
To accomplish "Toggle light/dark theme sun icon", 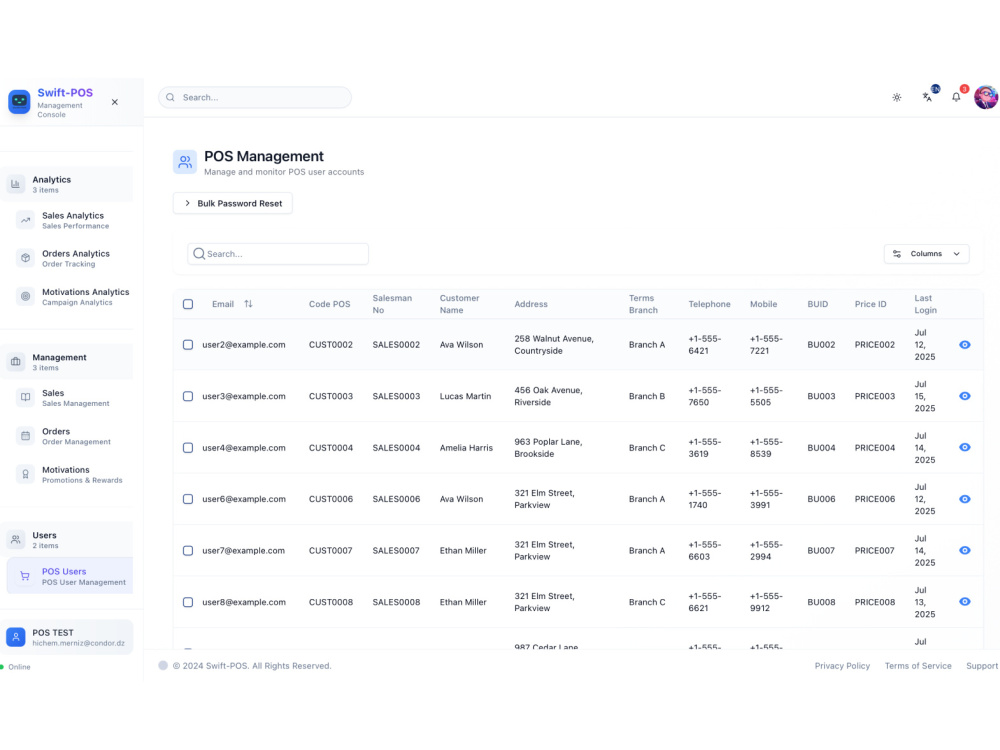I will (x=897, y=98).
